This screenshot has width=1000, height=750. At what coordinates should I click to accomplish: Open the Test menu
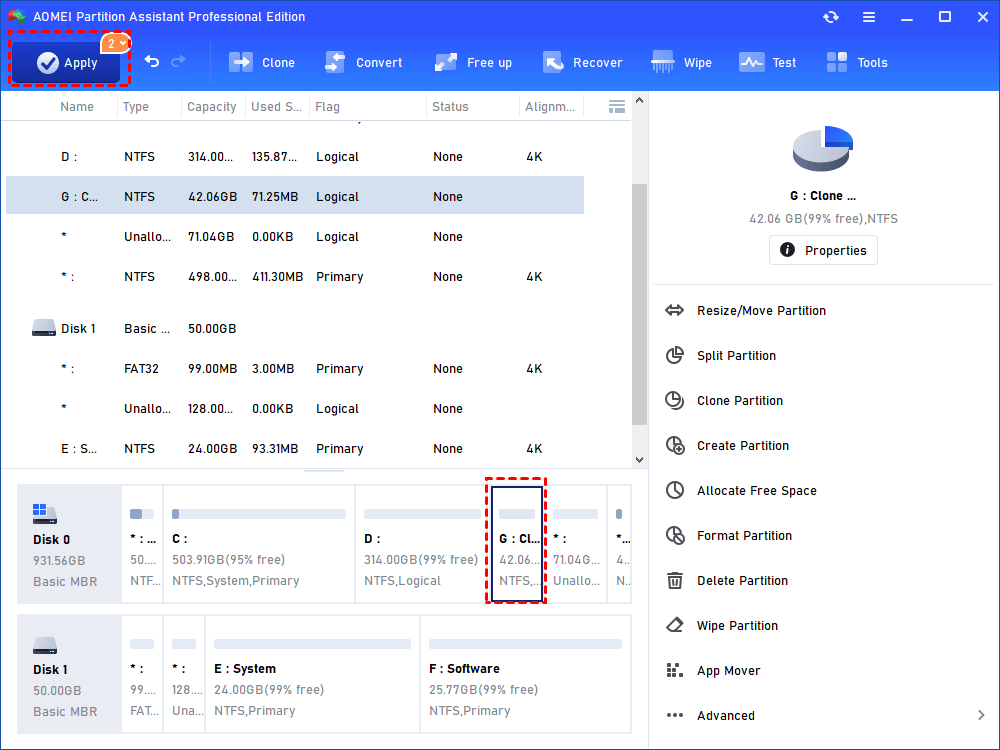(767, 62)
